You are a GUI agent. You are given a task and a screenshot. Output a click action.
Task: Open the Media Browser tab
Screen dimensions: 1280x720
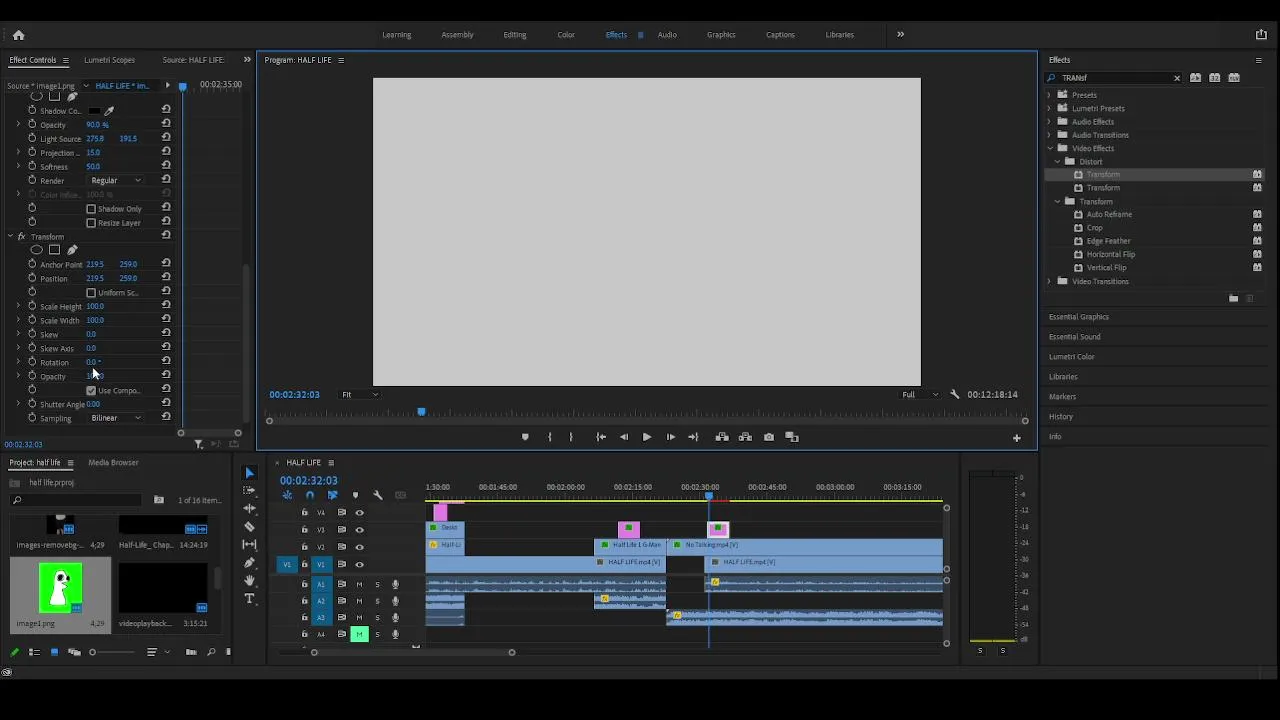pyautogui.click(x=113, y=463)
